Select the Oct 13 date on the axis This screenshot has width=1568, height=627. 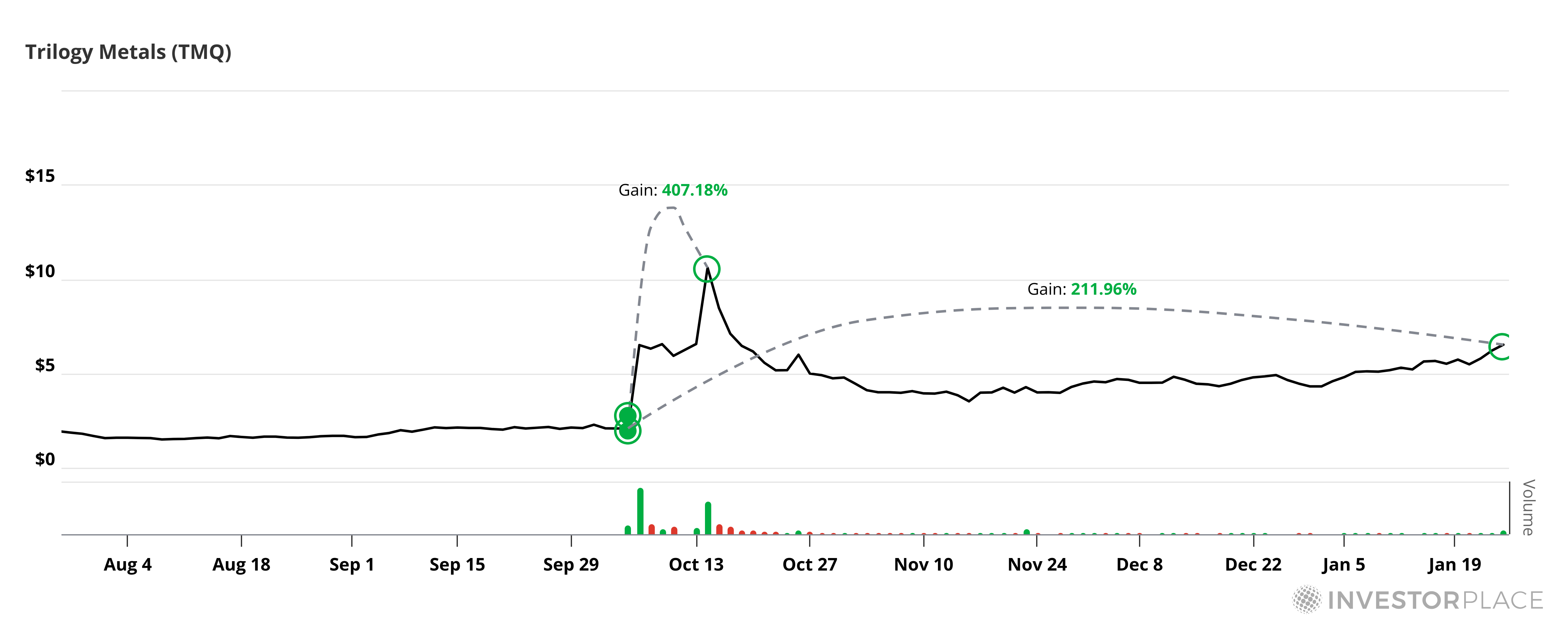point(696,565)
